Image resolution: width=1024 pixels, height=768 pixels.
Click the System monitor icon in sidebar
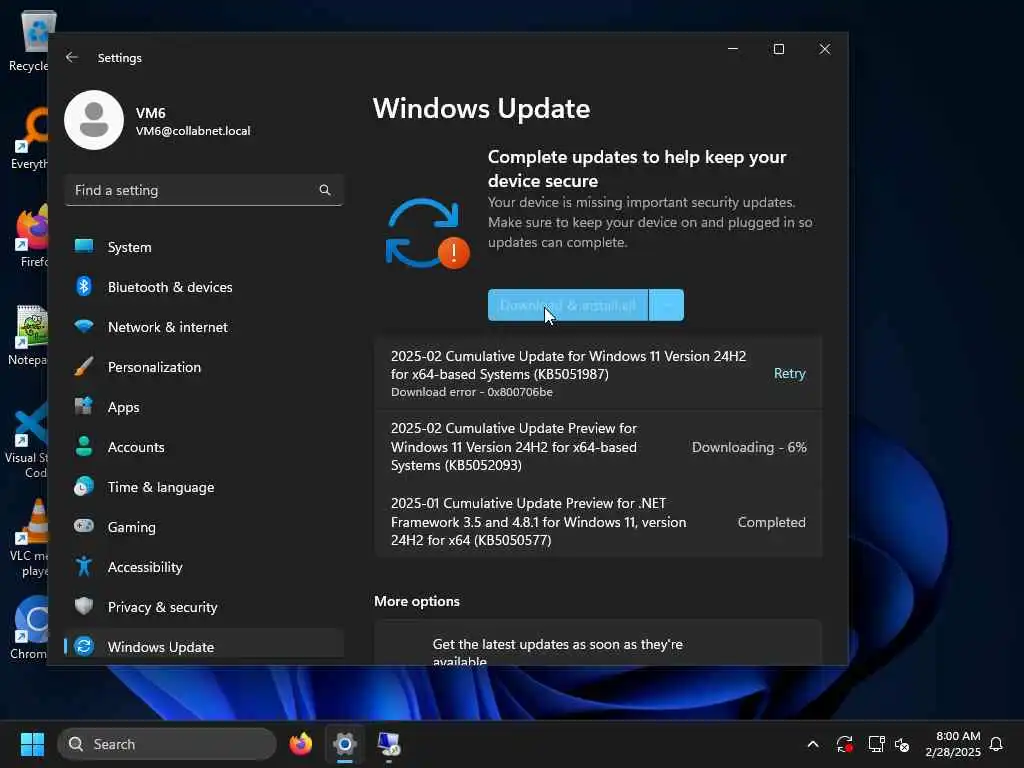[84, 246]
